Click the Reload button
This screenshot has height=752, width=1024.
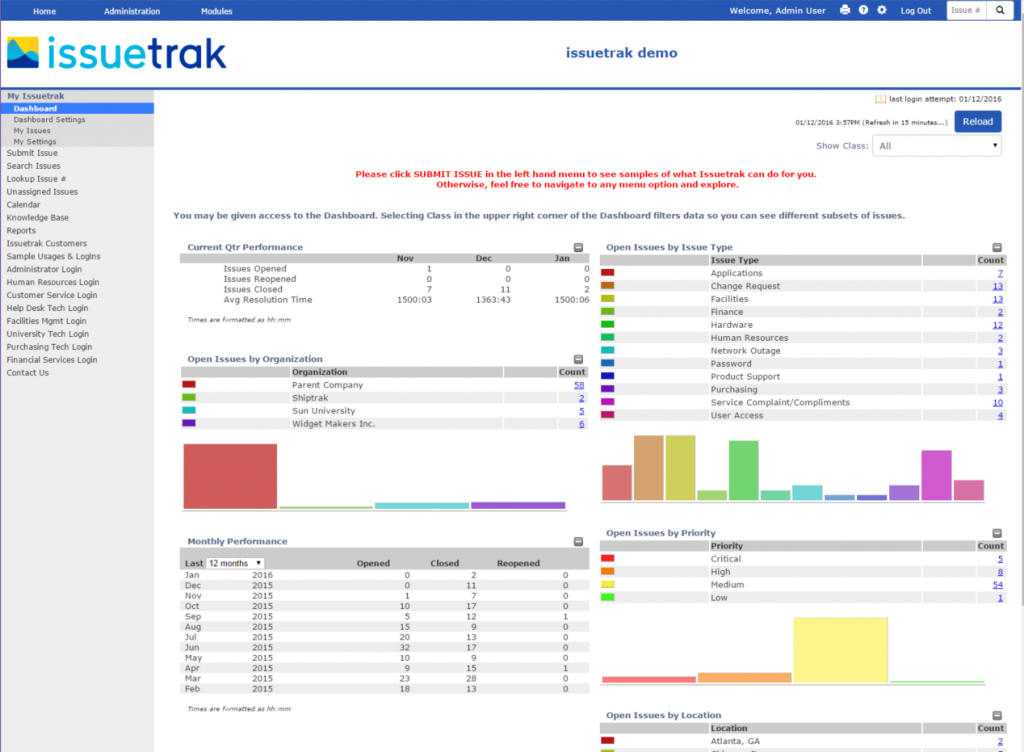coord(978,121)
